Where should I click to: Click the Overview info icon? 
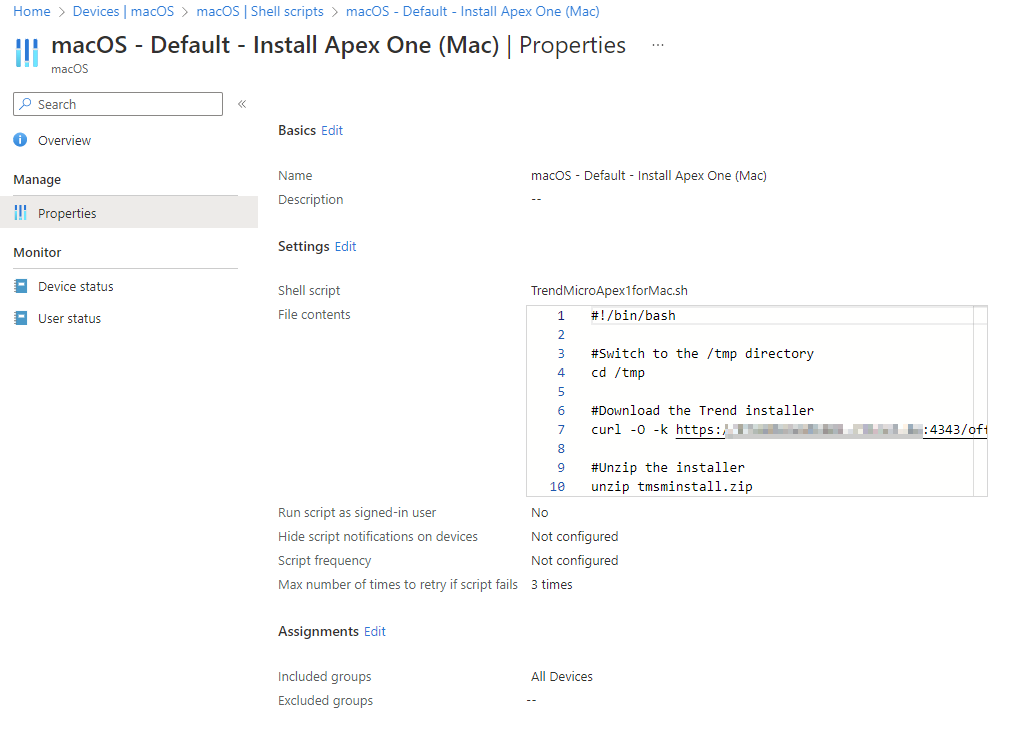(x=20, y=140)
